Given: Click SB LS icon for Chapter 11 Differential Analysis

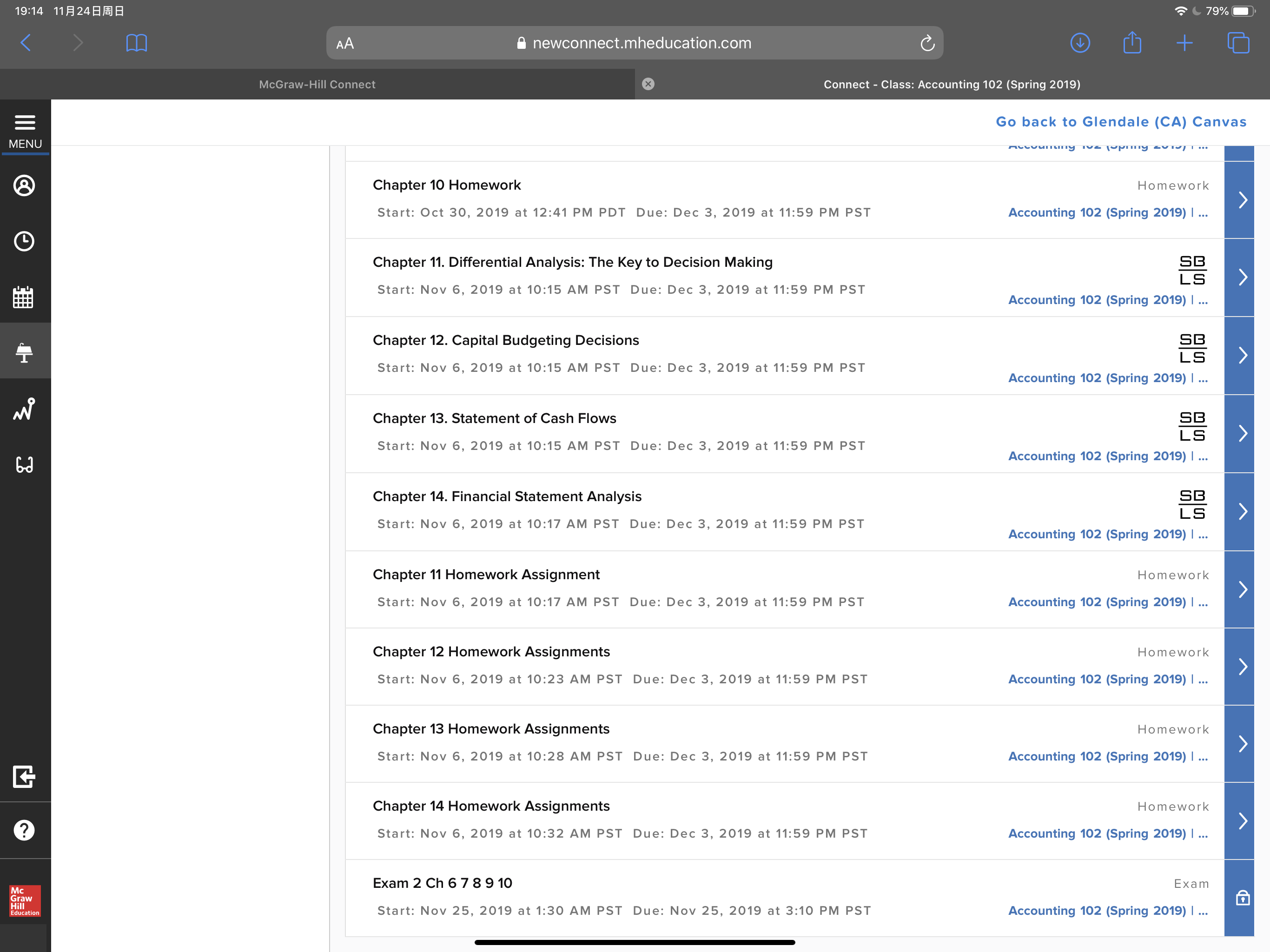Looking at the screenshot, I should pos(1192,270).
